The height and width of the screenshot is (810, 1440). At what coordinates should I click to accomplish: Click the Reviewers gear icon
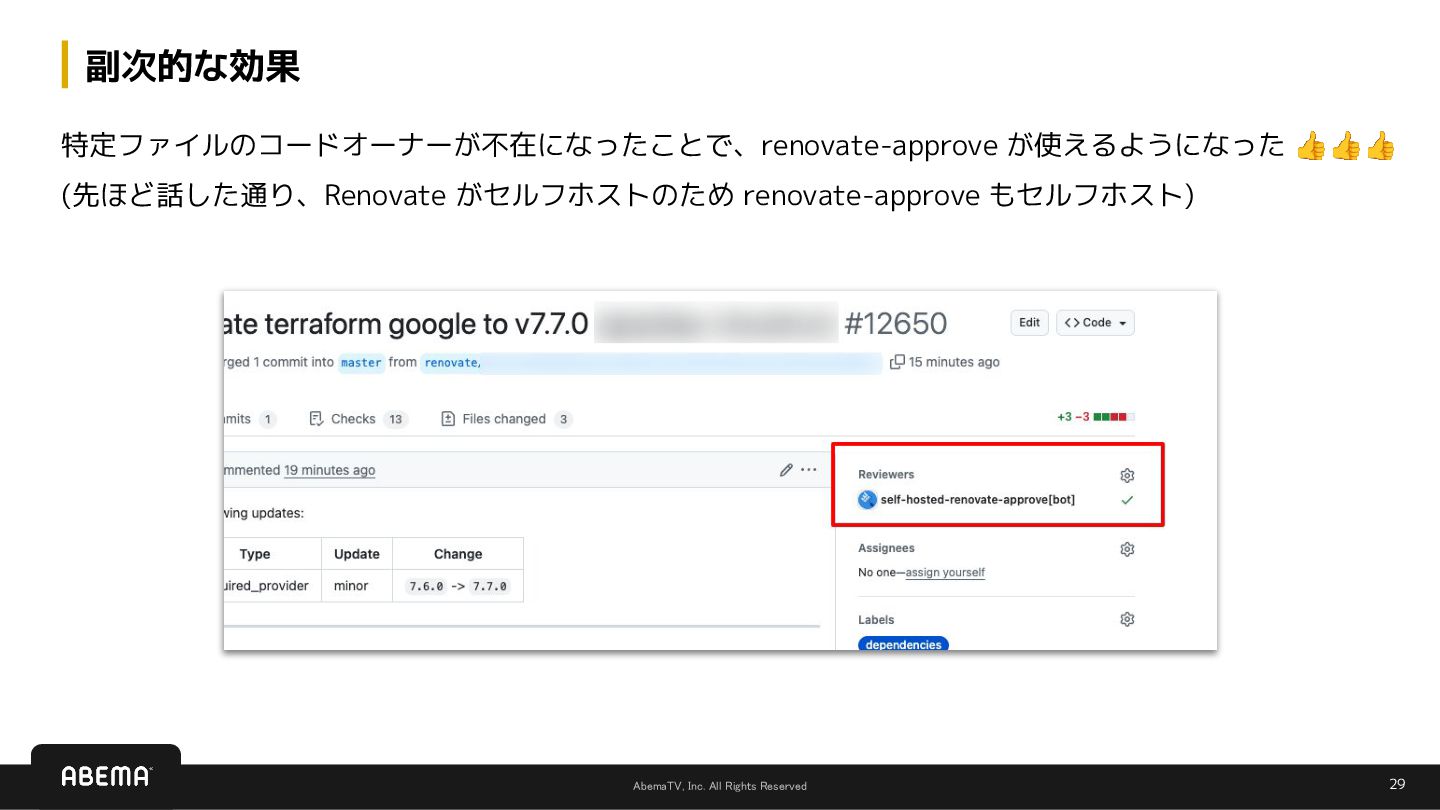tap(1127, 475)
